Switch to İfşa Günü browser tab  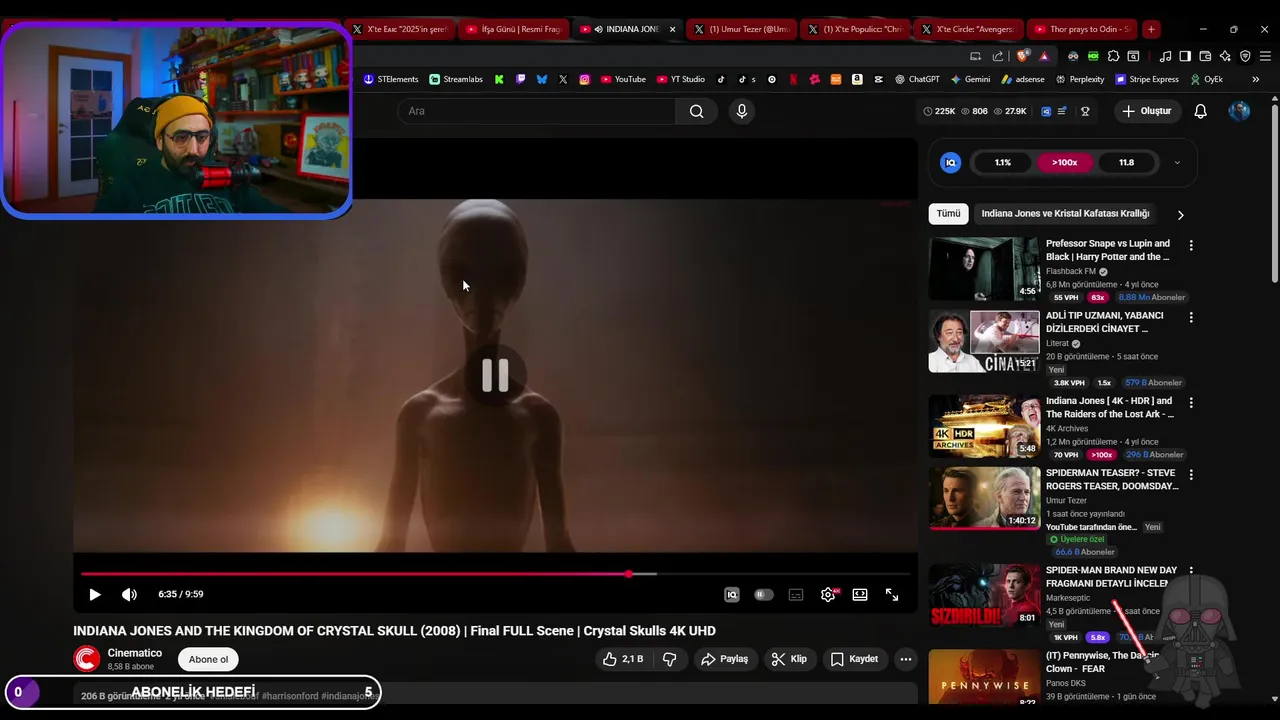514,29
